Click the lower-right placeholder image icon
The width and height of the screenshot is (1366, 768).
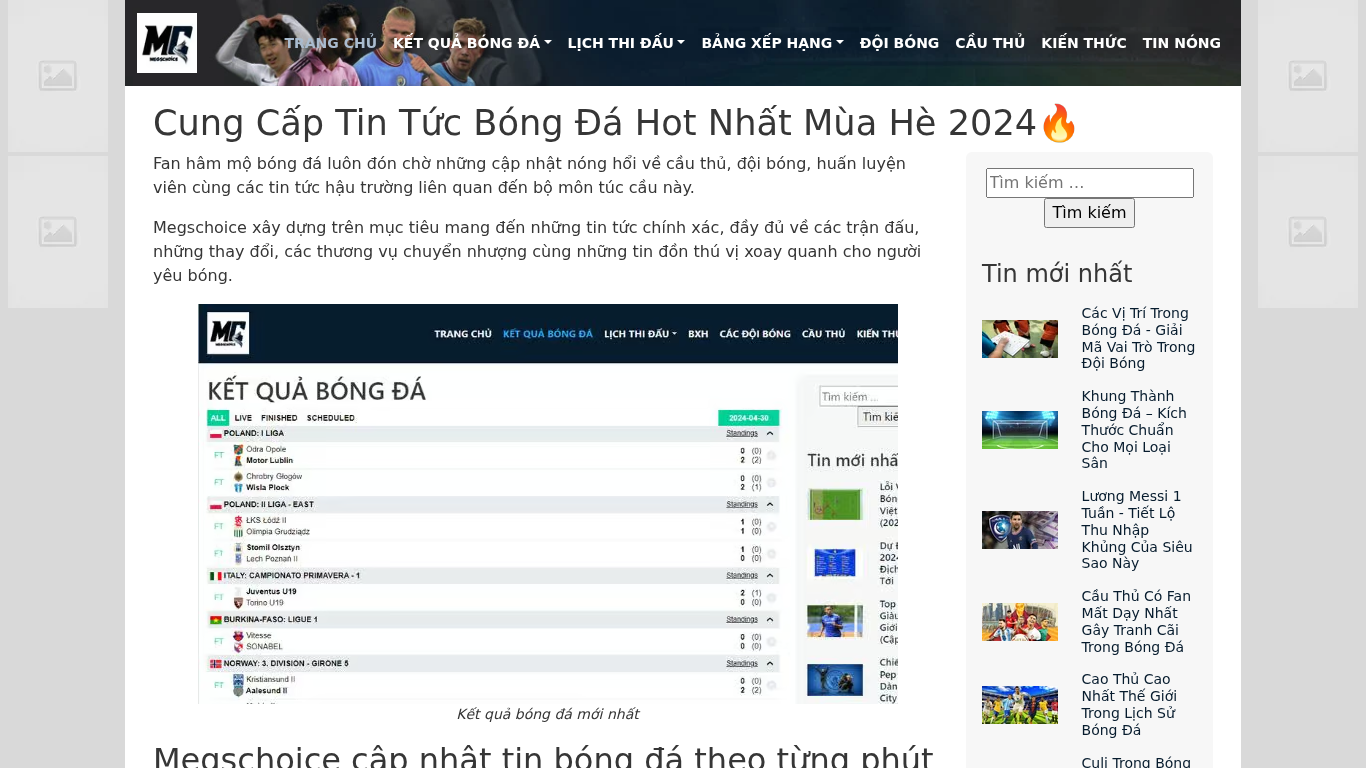coord(1308,232)
